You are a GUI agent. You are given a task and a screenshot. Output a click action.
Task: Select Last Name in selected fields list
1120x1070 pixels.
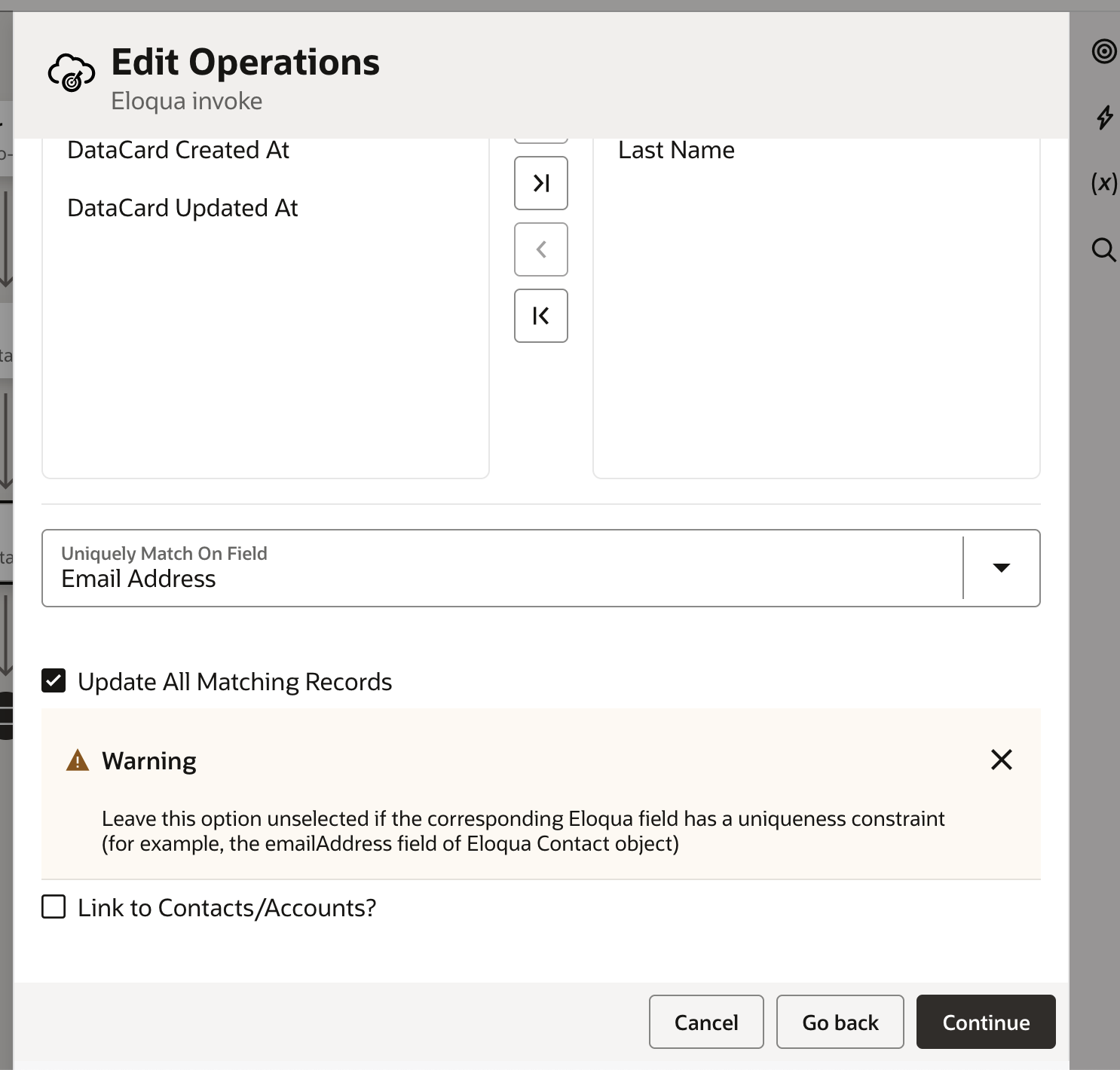click(676, 150)
